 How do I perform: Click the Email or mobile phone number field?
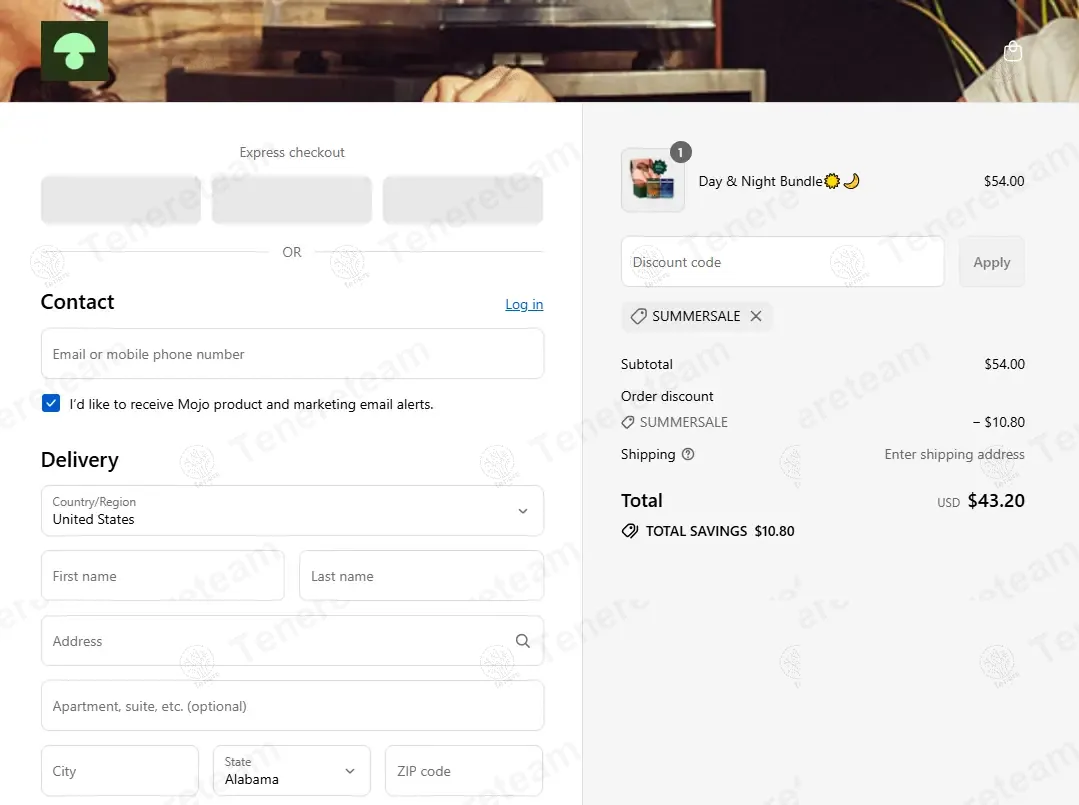pyautogui.click(x=292, y=354)
